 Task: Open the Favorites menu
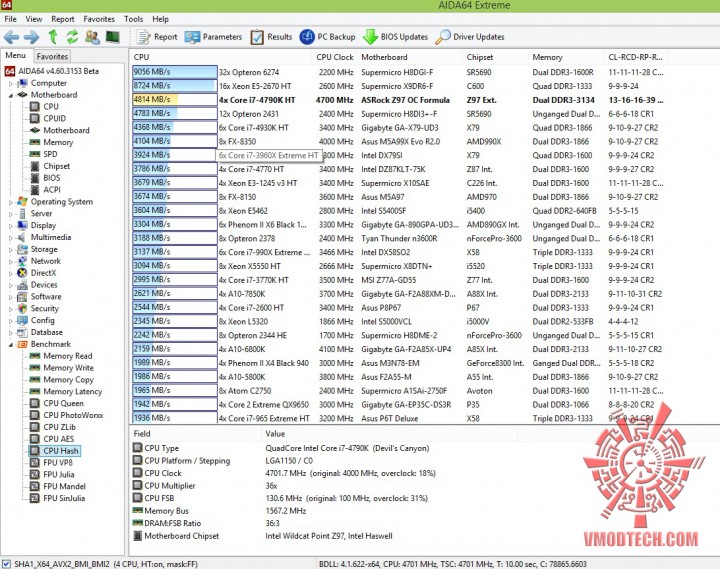coord(99,19)
